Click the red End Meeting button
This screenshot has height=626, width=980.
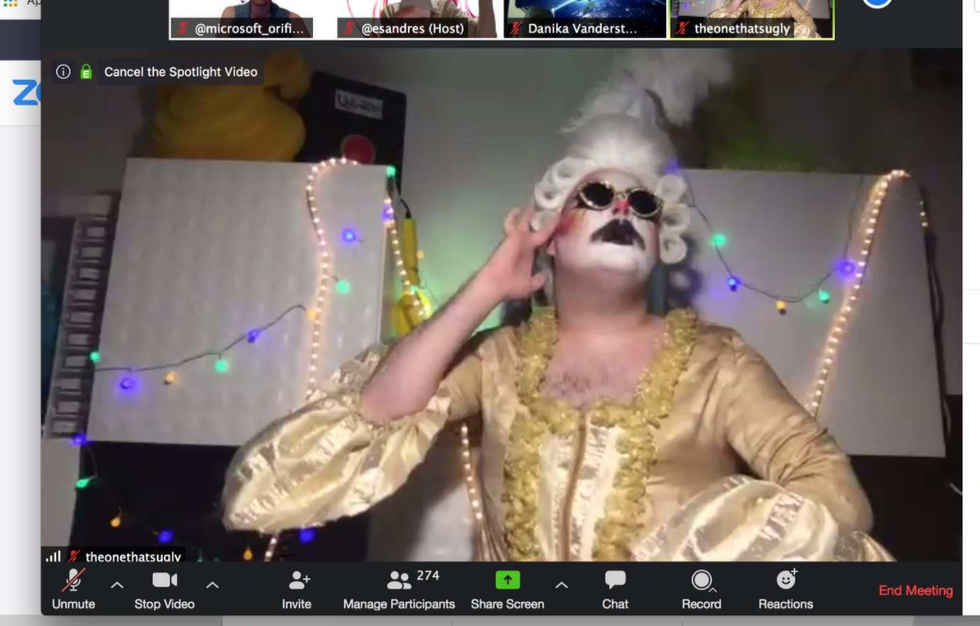pyautogui.click(x=915, y=590)
